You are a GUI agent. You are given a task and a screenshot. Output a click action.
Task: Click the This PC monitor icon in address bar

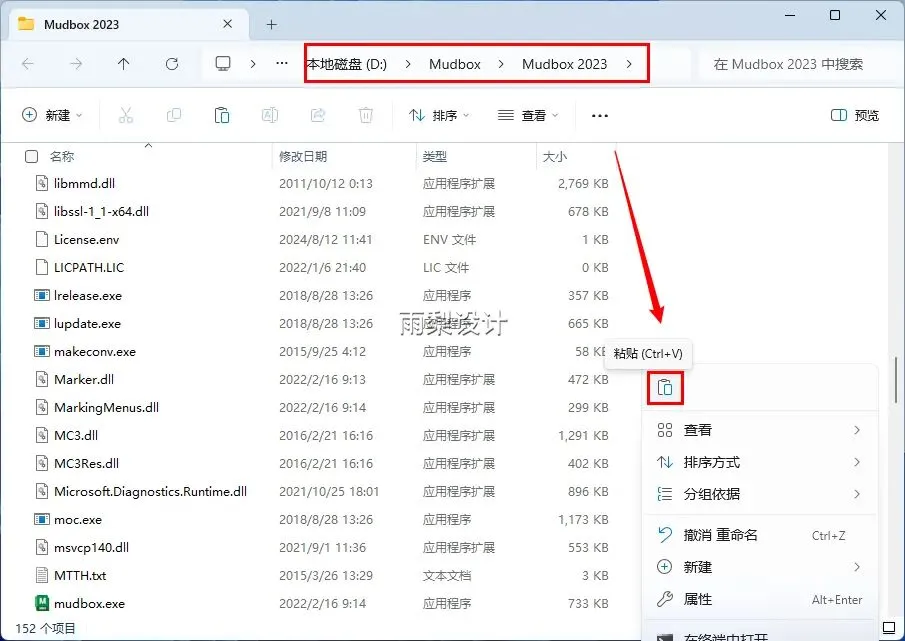click(x=223, y=63)
